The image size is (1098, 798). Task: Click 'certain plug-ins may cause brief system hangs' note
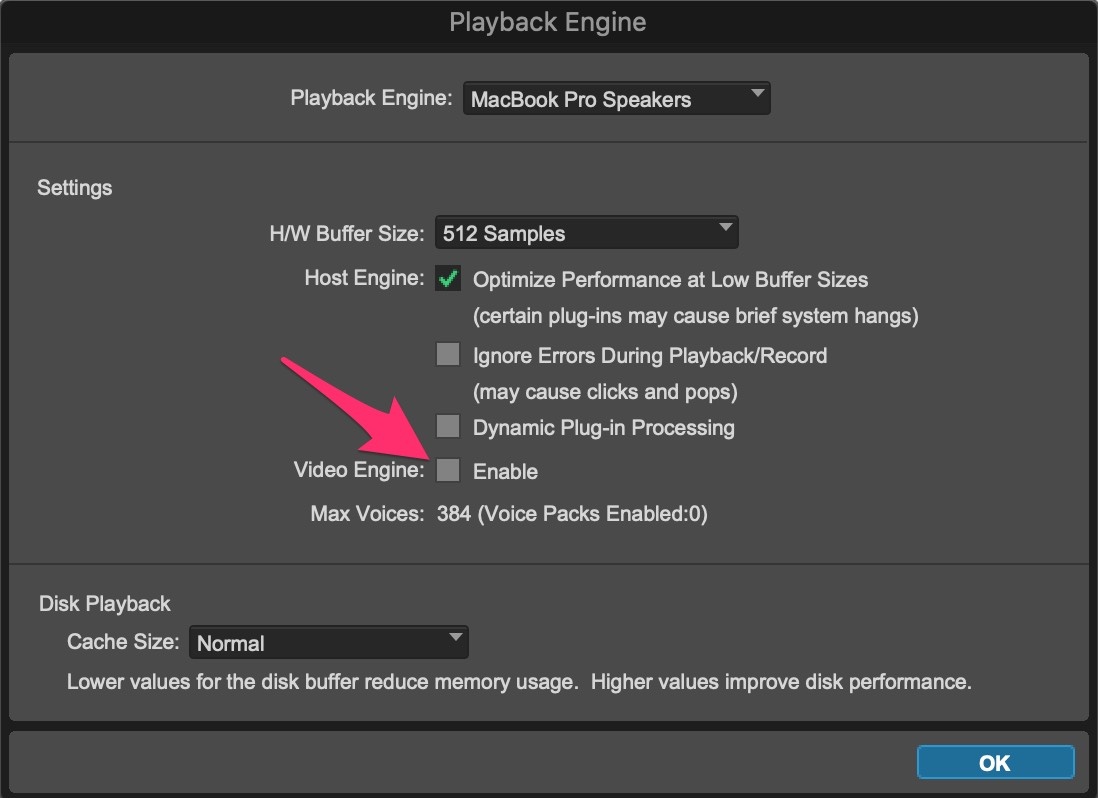tap(695, 316)
